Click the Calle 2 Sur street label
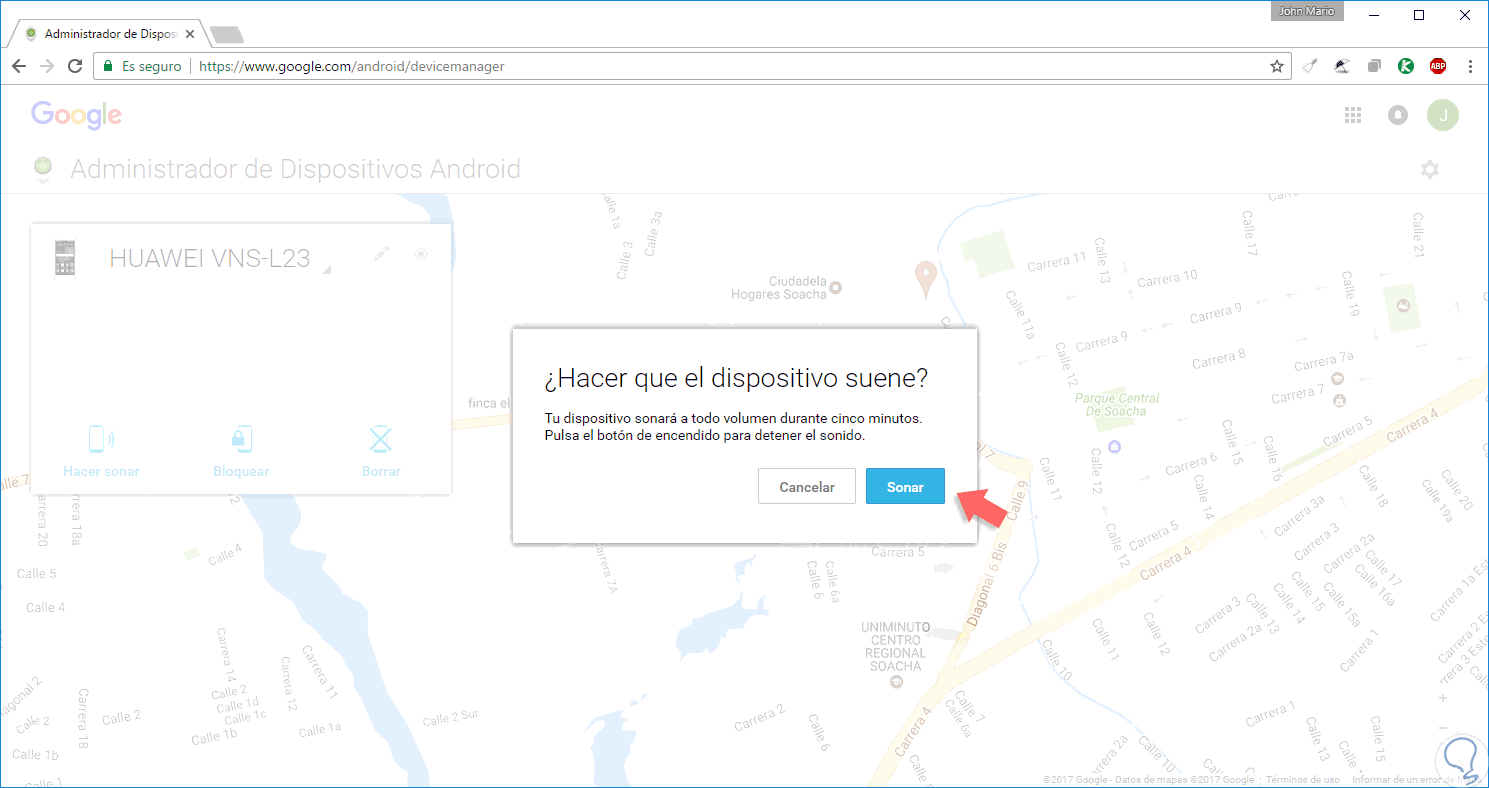 tap(450, 719)
